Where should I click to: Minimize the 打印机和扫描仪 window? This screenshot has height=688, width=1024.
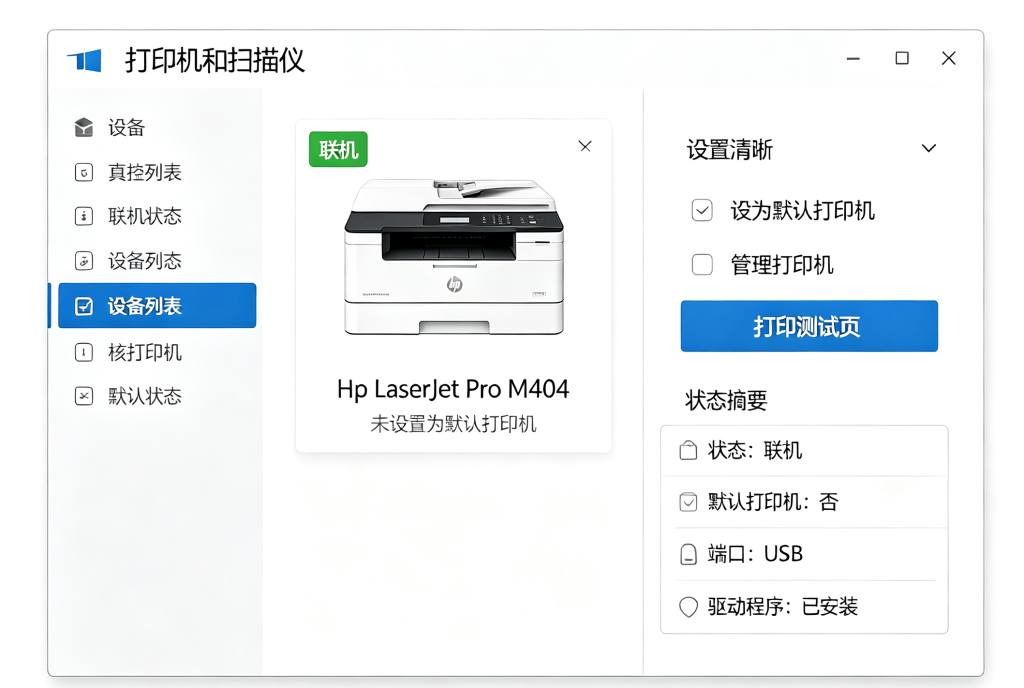coord(853,59)
